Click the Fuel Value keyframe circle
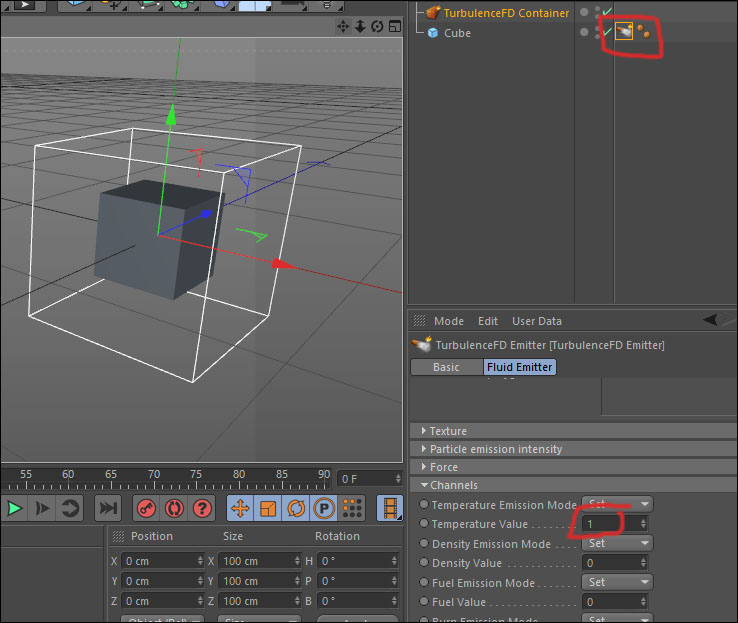Image resolution: width=738 pixels, height=623 pixels. point(424,601)
